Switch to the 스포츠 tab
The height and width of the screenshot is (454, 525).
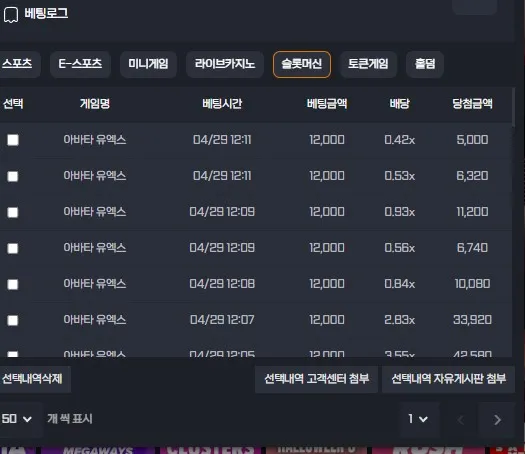(x=17, y=64)
